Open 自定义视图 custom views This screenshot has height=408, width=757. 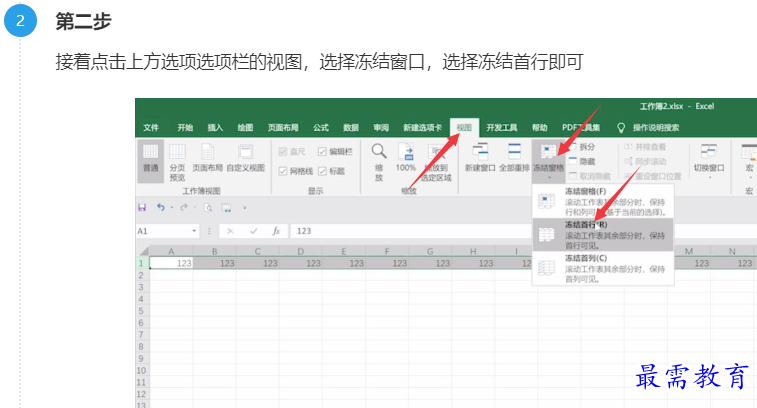pyautogui.click(x=245, y=158)
